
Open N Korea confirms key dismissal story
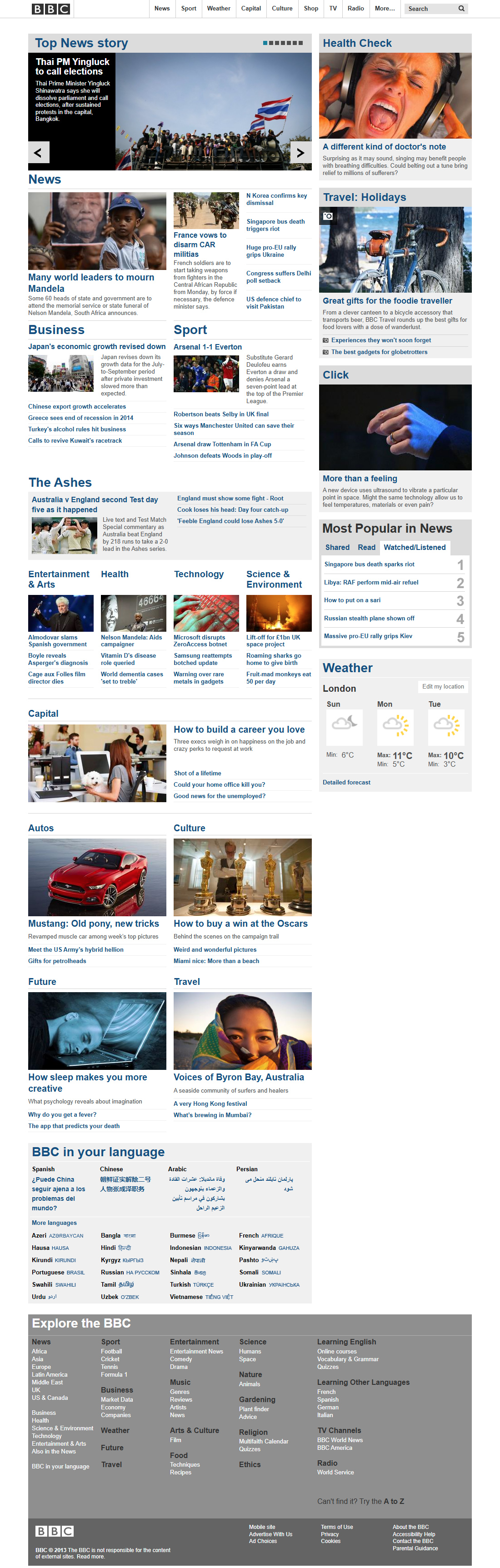276,199
